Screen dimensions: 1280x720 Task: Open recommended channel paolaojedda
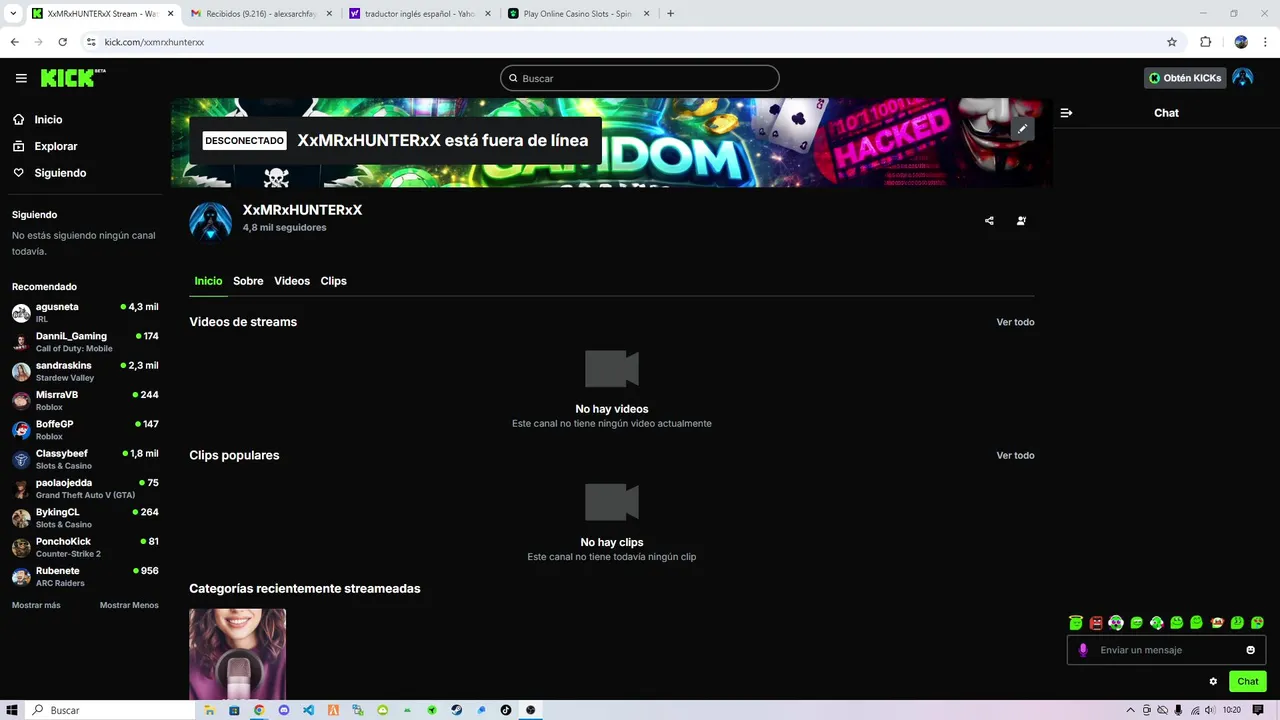[85, 488]
